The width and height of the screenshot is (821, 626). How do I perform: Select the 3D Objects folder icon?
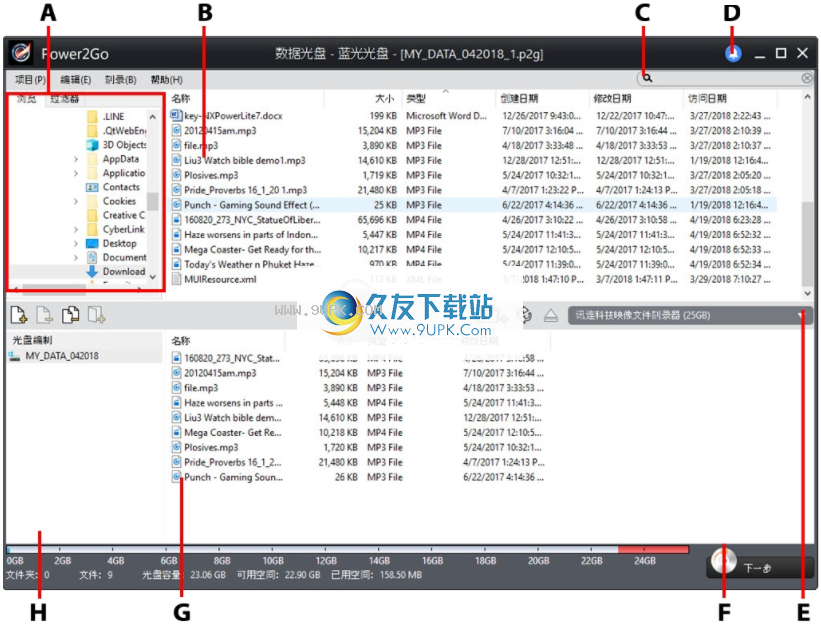[92, 144]
